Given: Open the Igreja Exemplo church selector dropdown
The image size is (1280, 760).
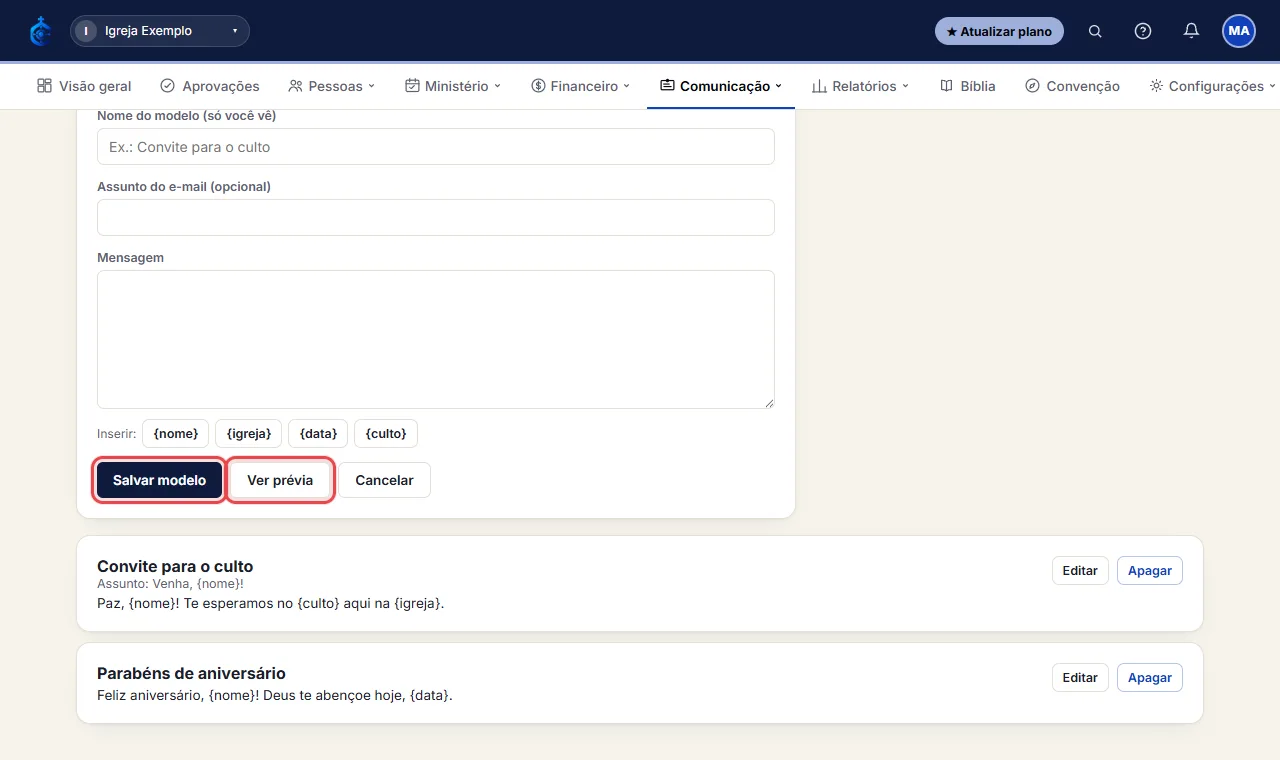Looking at the screenshot, I should 160,31.
